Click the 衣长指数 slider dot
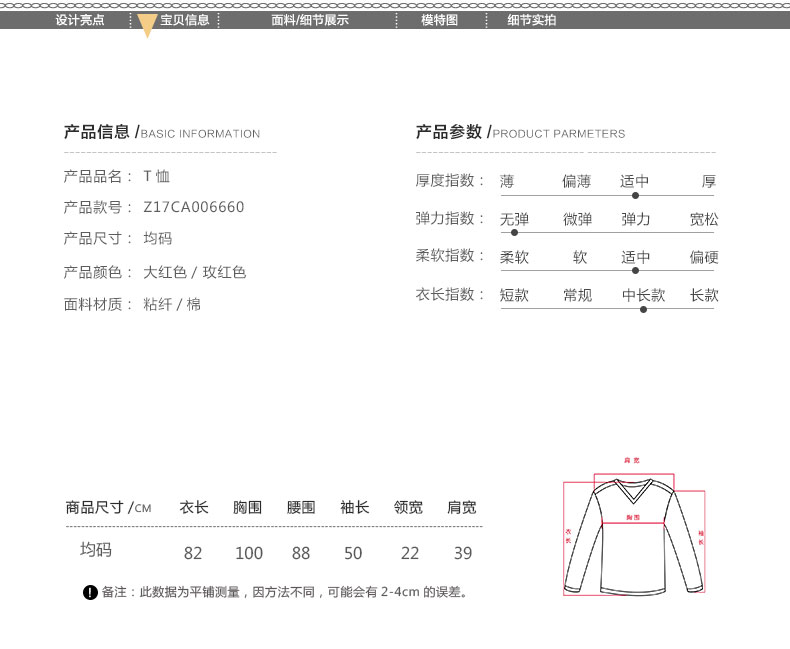 pyautogui.click(x=643, y=309)
